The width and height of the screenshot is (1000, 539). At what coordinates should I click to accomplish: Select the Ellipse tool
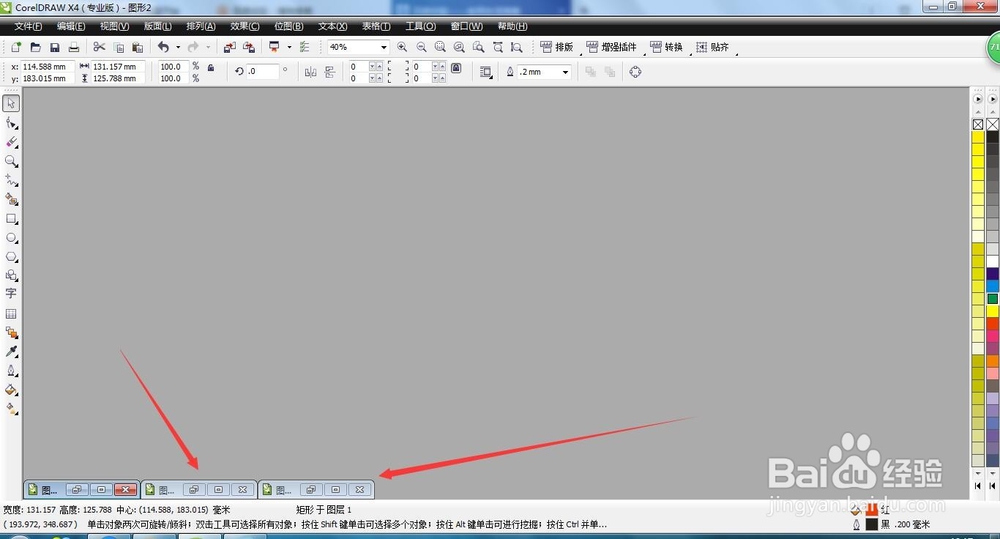tap(11, 238)
